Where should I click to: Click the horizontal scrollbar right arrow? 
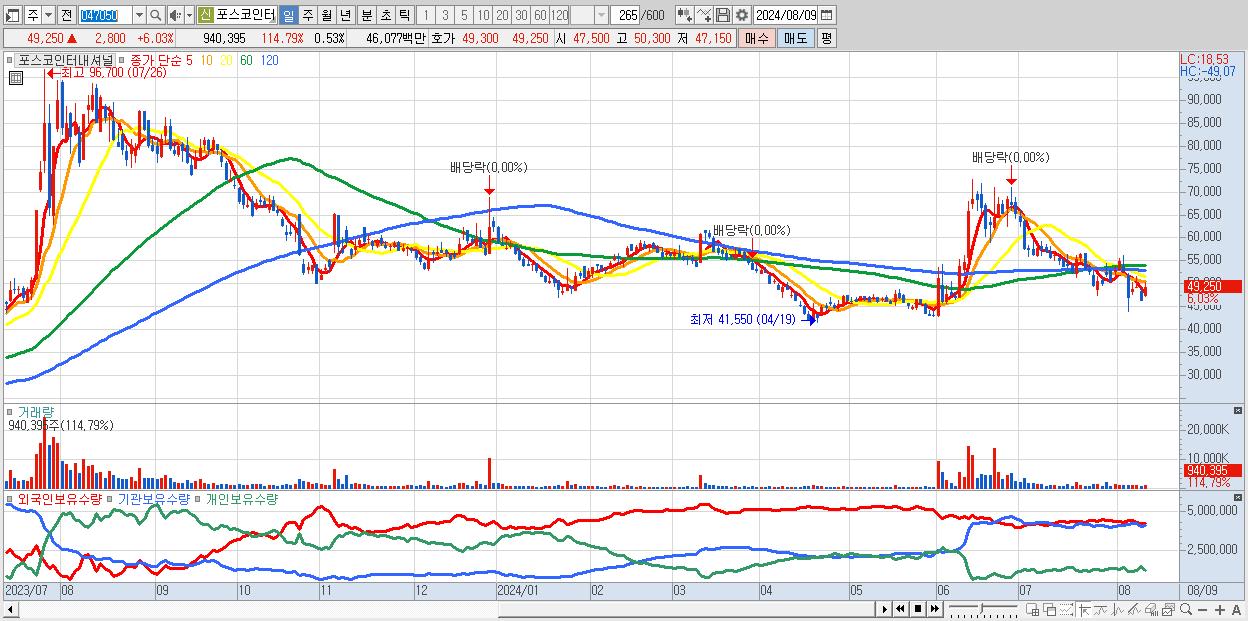click(x=884, y=609)
